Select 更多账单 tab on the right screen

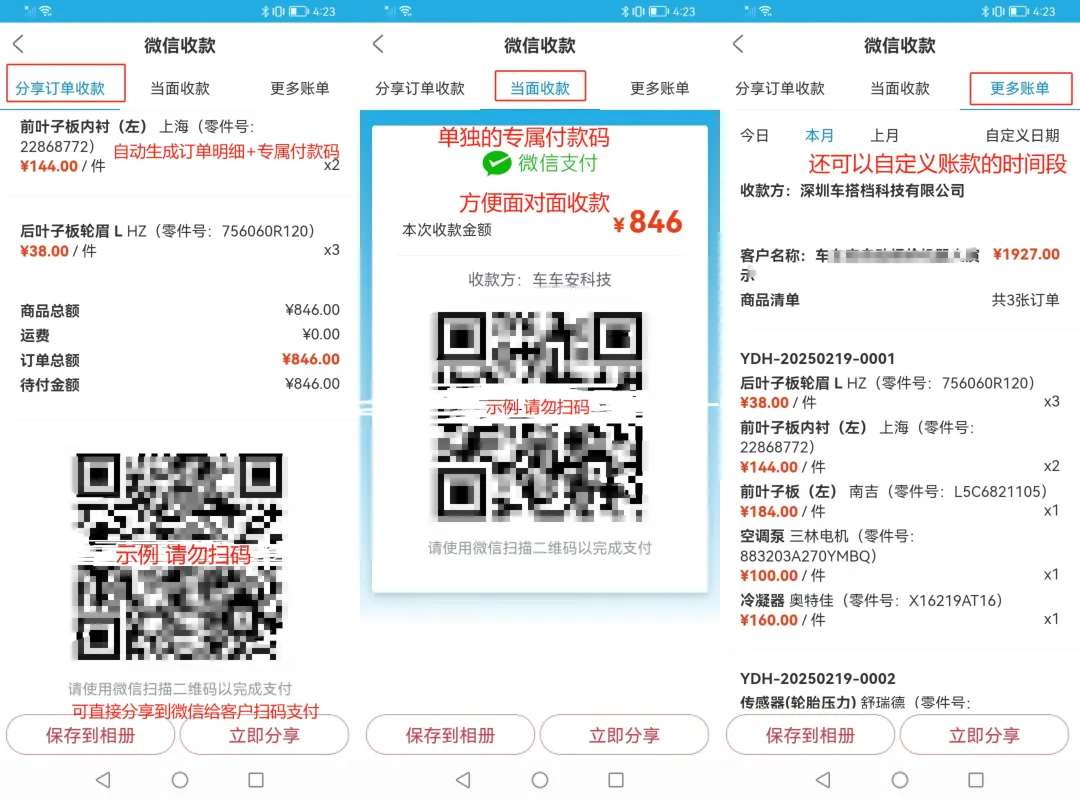point(1020,88)
